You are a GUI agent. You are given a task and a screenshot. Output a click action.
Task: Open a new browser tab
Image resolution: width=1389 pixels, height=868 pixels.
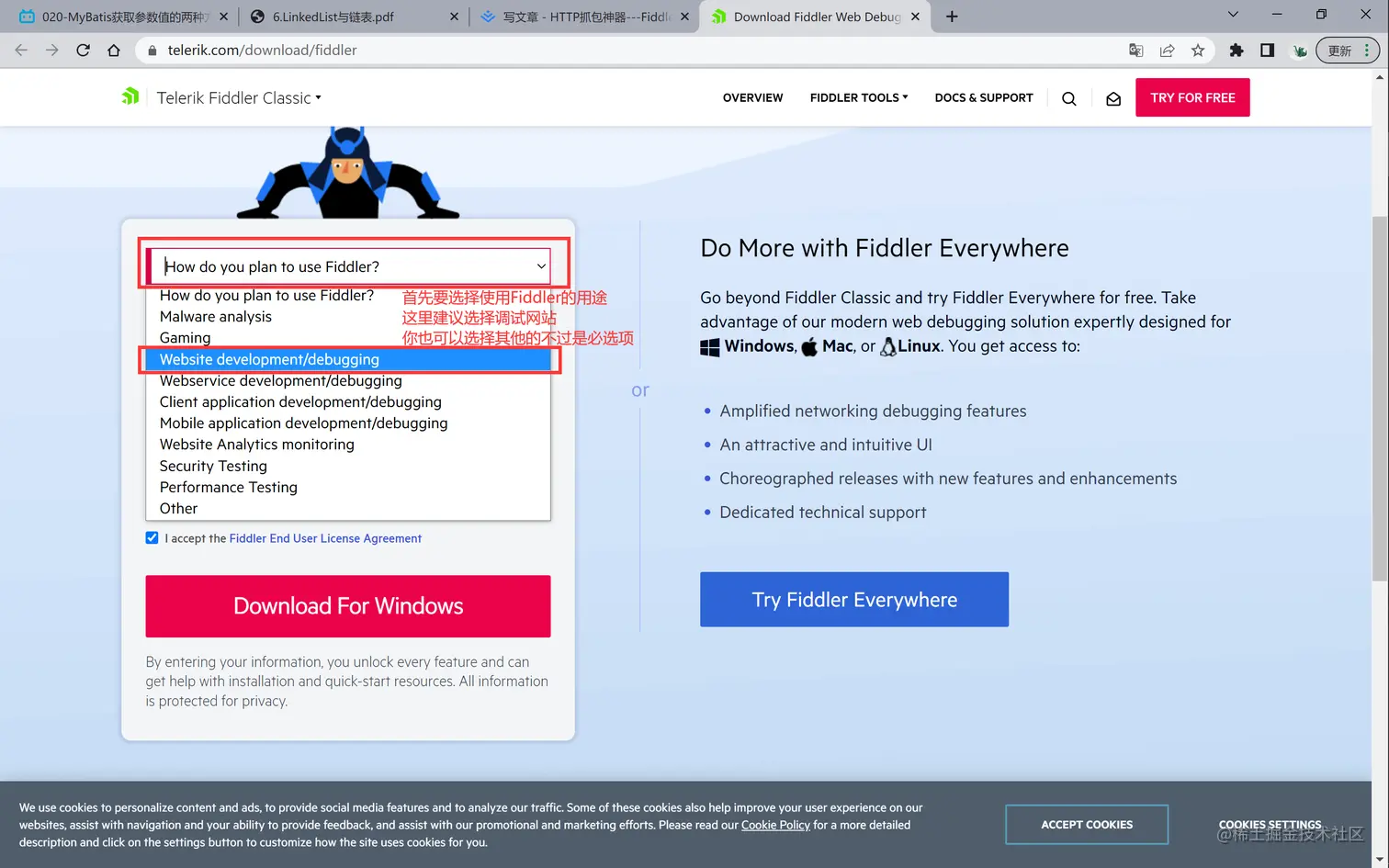(952, 17)
